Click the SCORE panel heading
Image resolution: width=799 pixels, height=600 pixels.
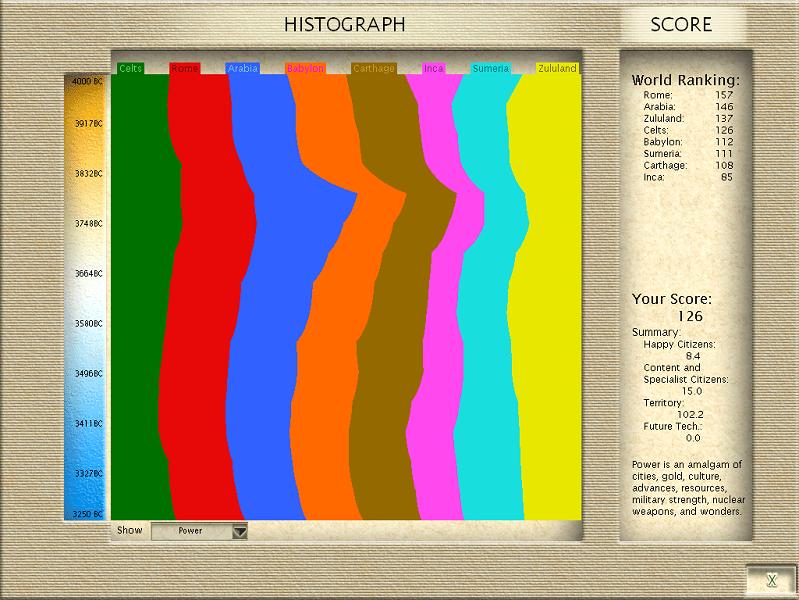[681, 25]
